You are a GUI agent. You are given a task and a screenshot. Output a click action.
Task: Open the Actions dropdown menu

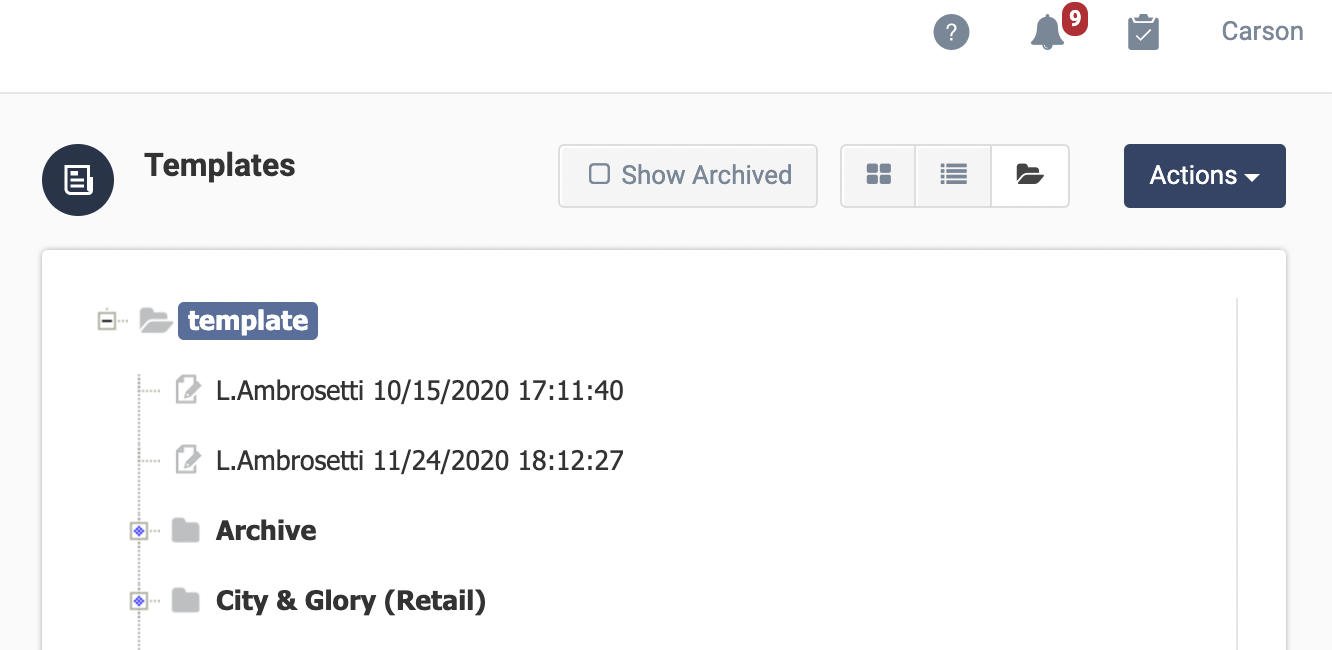point(1204,176)
